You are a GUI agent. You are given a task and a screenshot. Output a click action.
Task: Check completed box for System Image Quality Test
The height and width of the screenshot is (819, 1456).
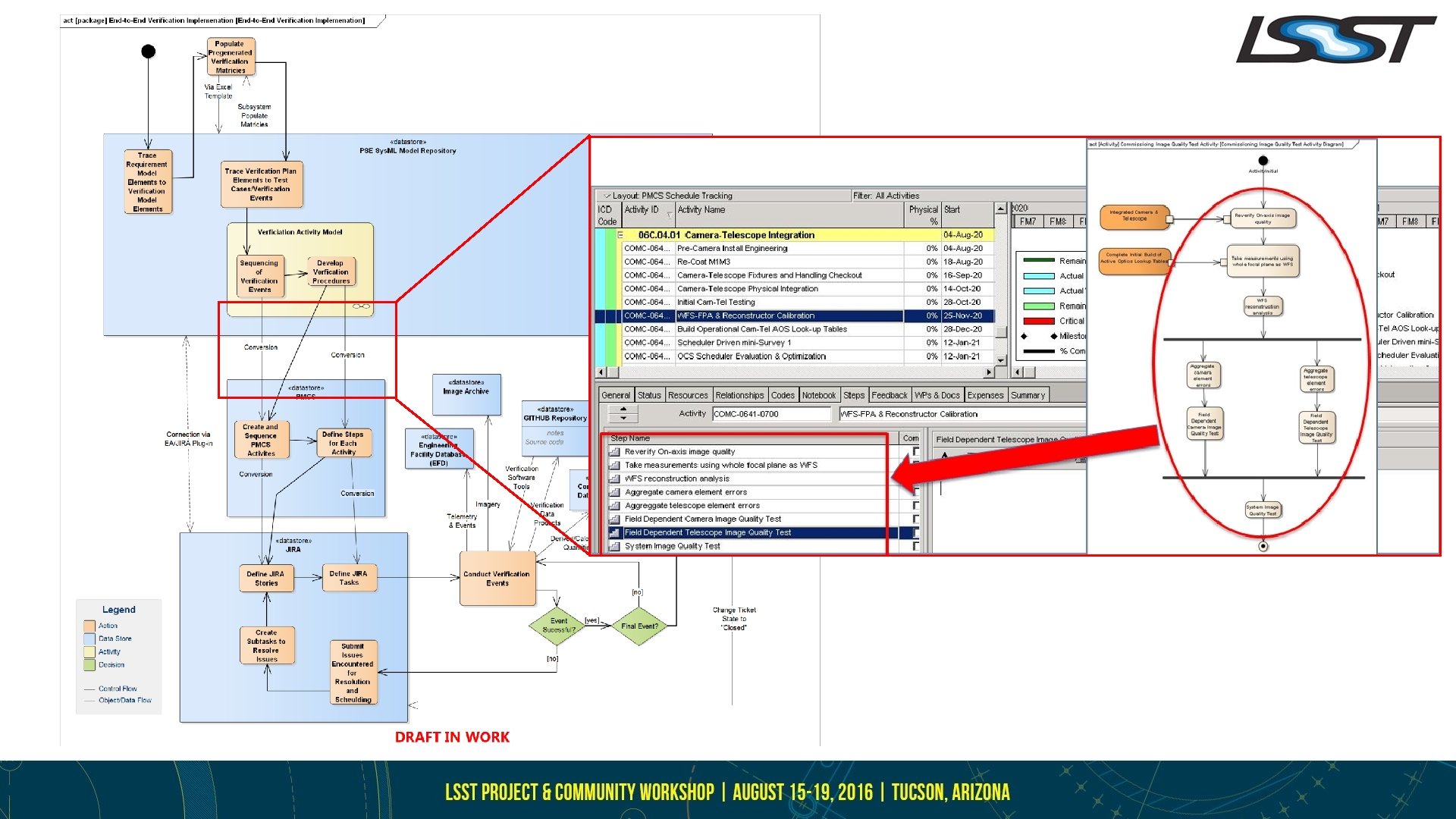point(916,547)
